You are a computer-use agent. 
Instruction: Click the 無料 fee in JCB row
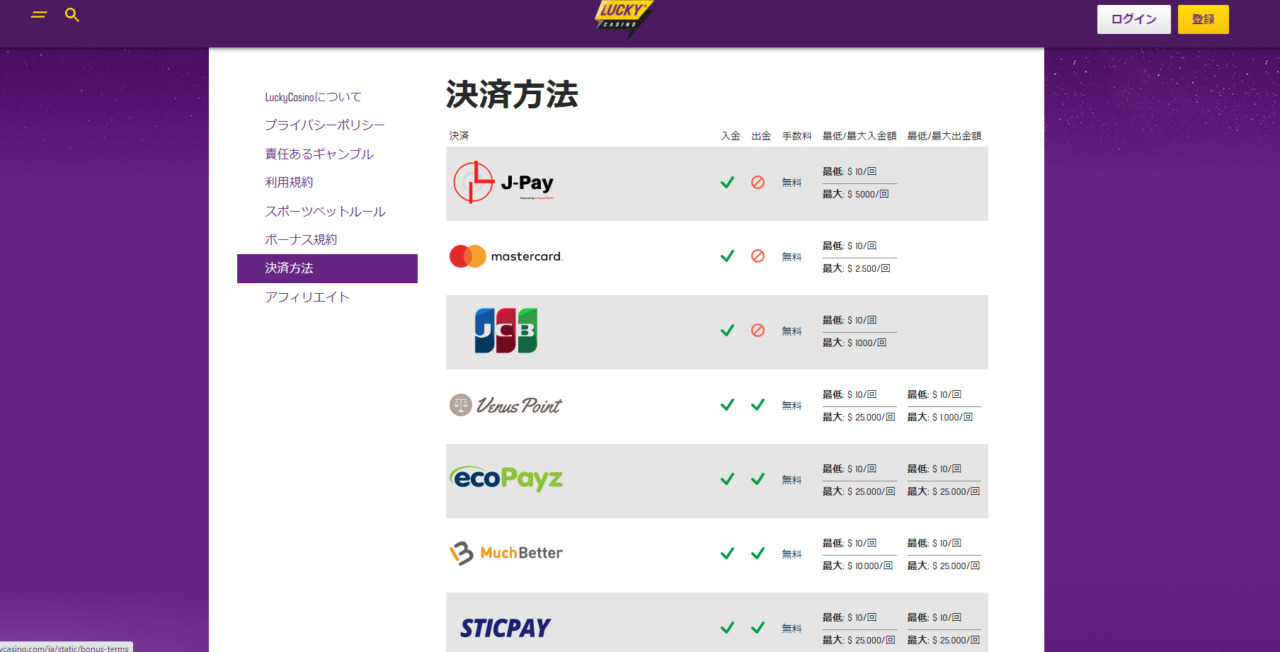[x=792, y=331]
